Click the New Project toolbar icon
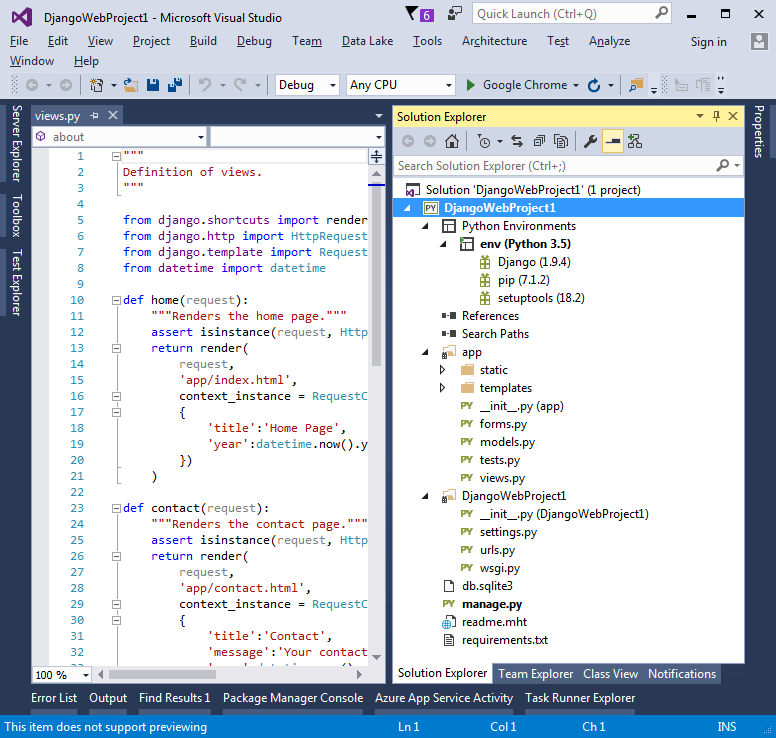The width and height of the screenshot is (776, 738). click(97, 85)
